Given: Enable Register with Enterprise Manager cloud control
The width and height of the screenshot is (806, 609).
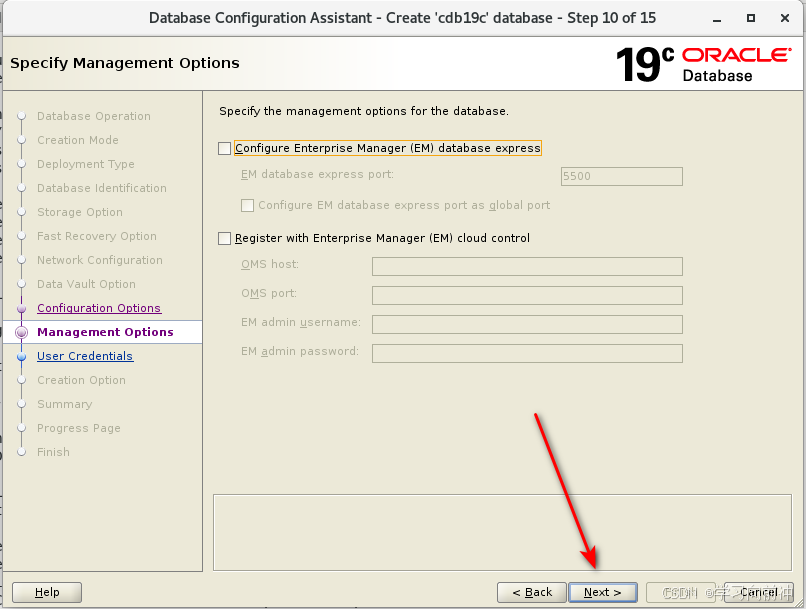Looking at the screenshot, I should tap(225, 238).
